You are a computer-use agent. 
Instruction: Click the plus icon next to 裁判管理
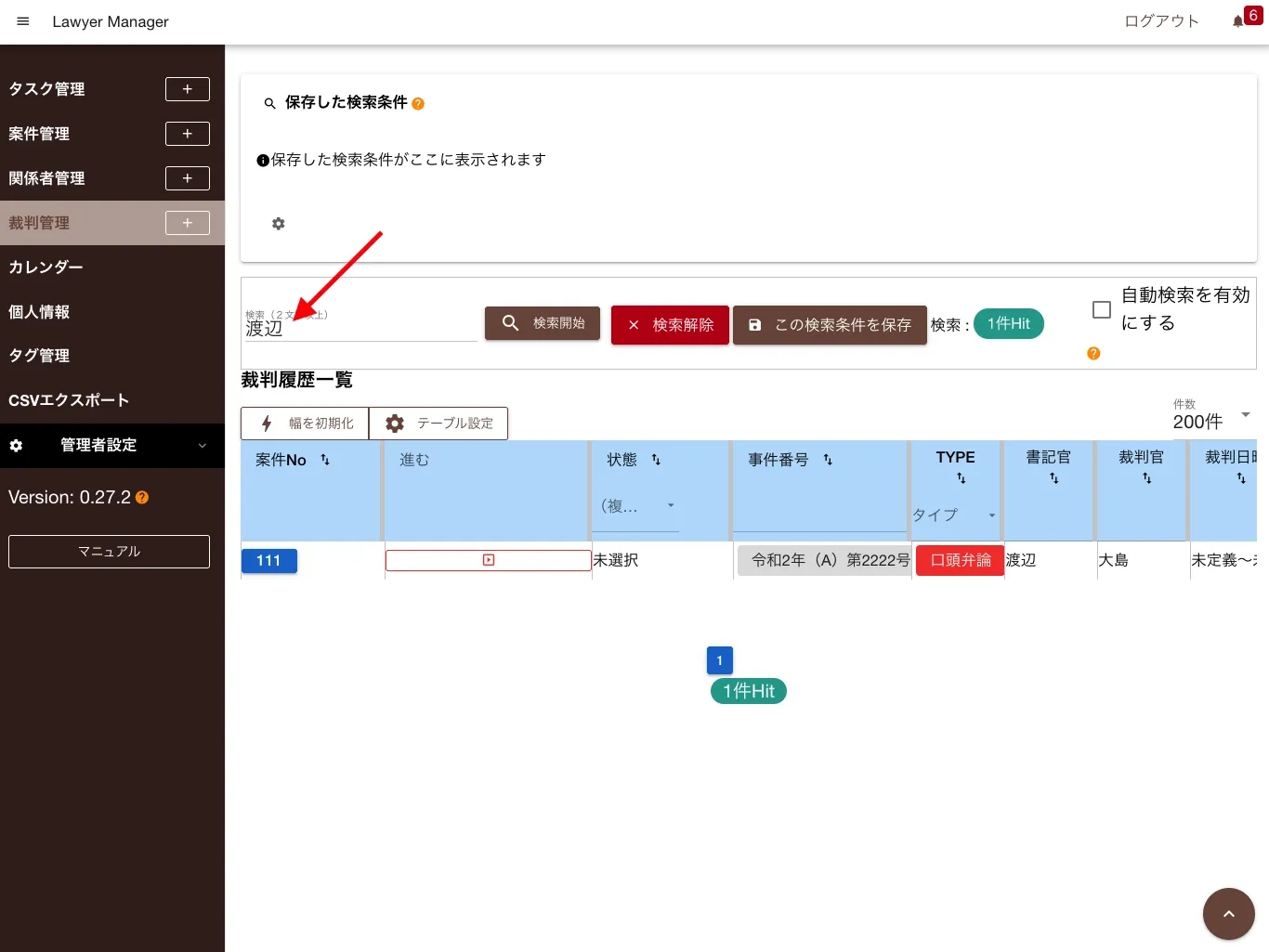click(x=188, y=223)
